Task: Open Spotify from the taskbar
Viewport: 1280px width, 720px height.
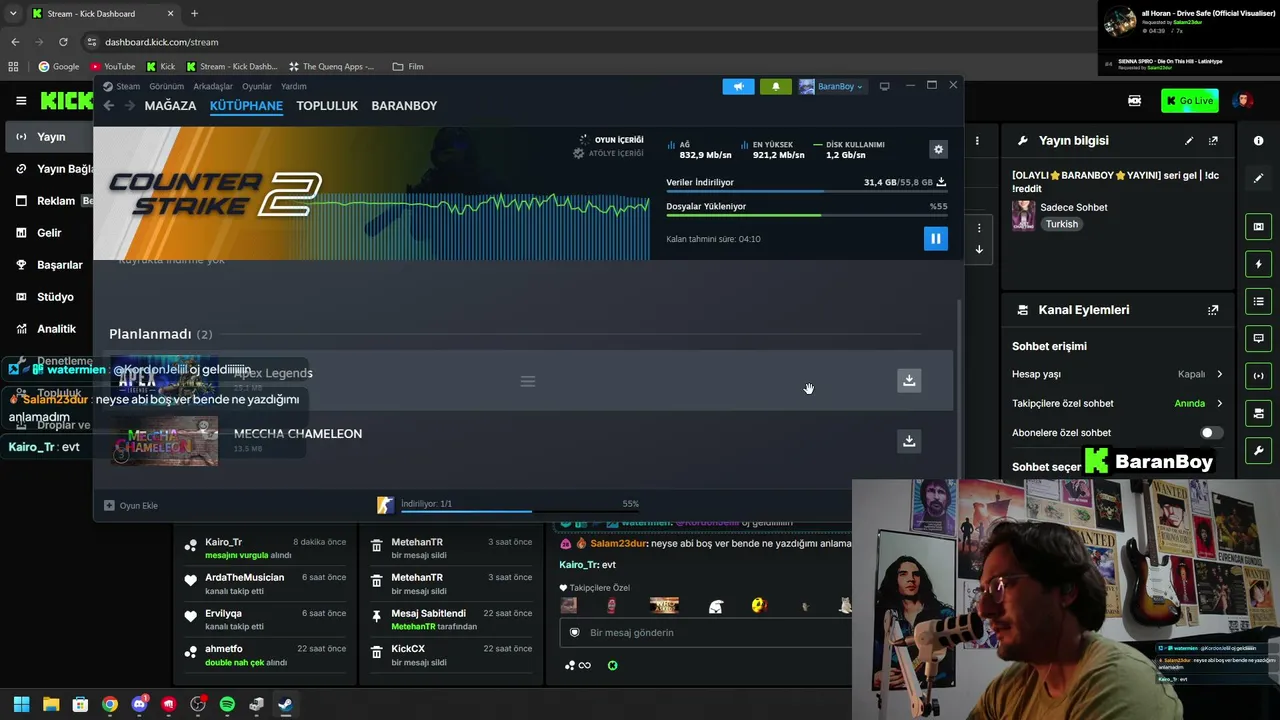Action: point(227,704)
